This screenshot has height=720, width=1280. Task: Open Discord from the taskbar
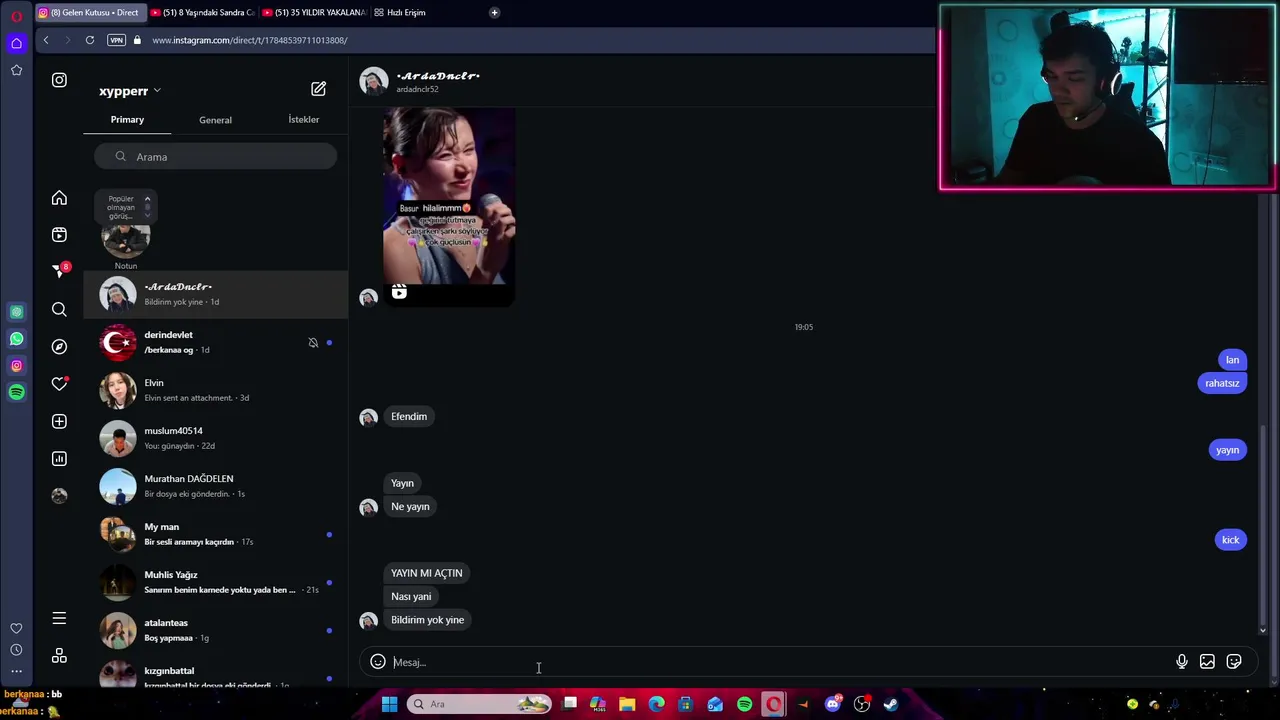[x=833, y=704]
